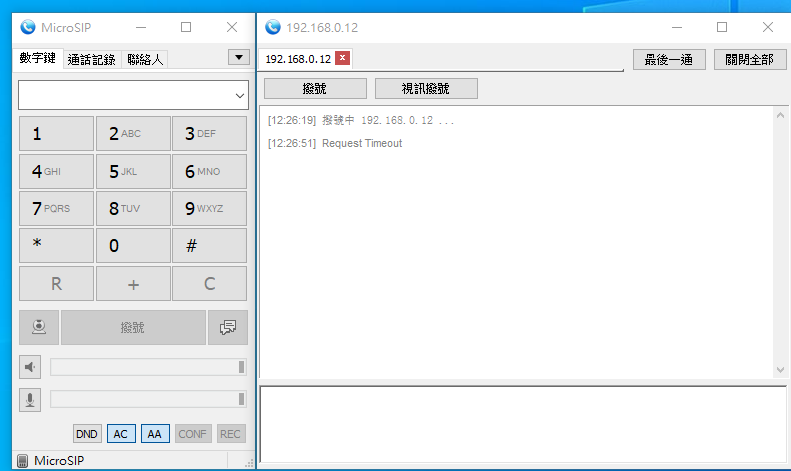Mute the microphone icon
This screenshot has width=791, height=471.
tap(30, 400)
